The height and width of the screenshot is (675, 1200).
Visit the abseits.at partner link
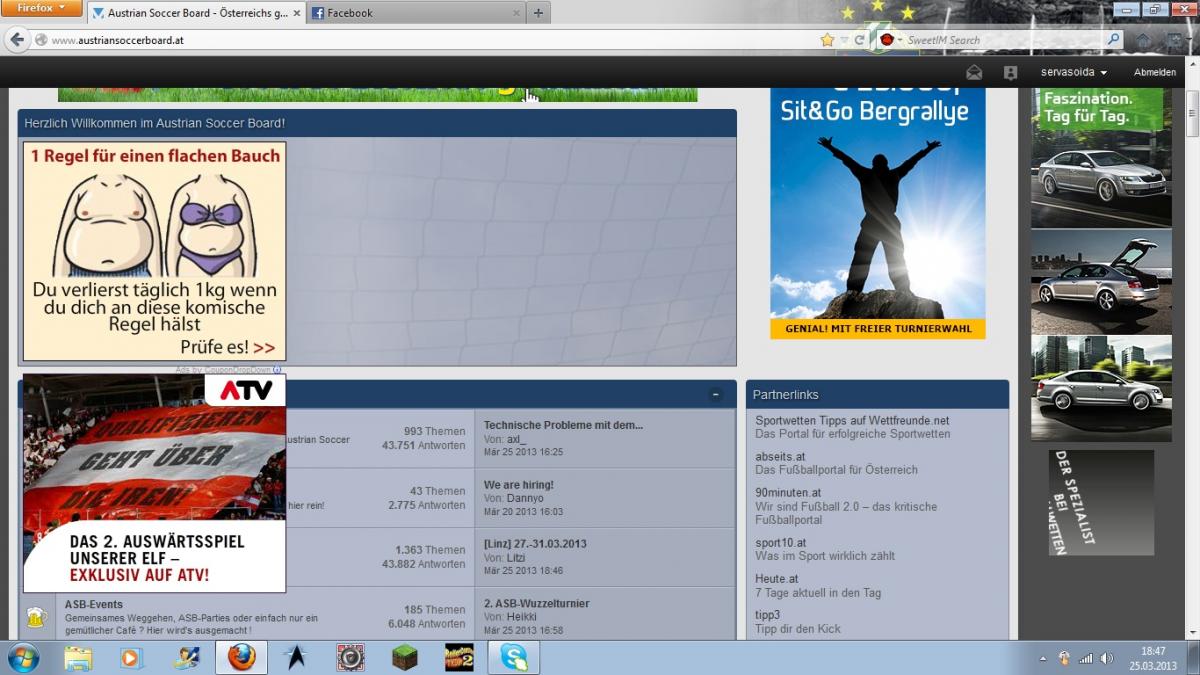tap(780, 457)
